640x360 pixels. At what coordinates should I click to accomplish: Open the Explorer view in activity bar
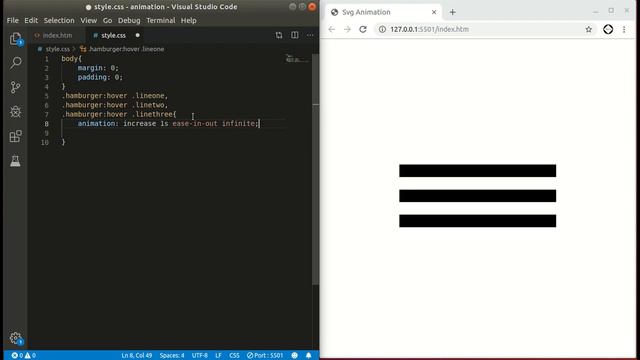[x=16, y=39]
